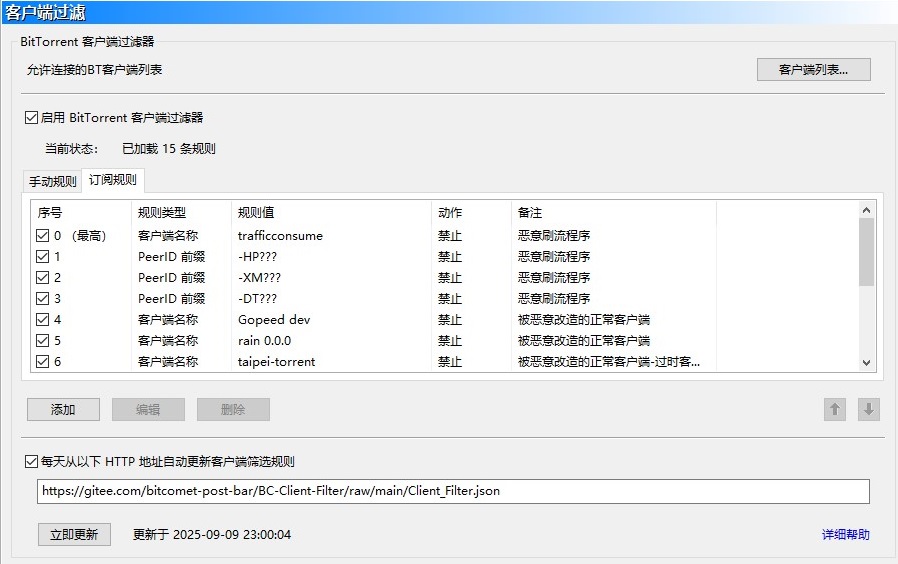
Task: Open the 详细帮助 link
Action: click(845, 535)
